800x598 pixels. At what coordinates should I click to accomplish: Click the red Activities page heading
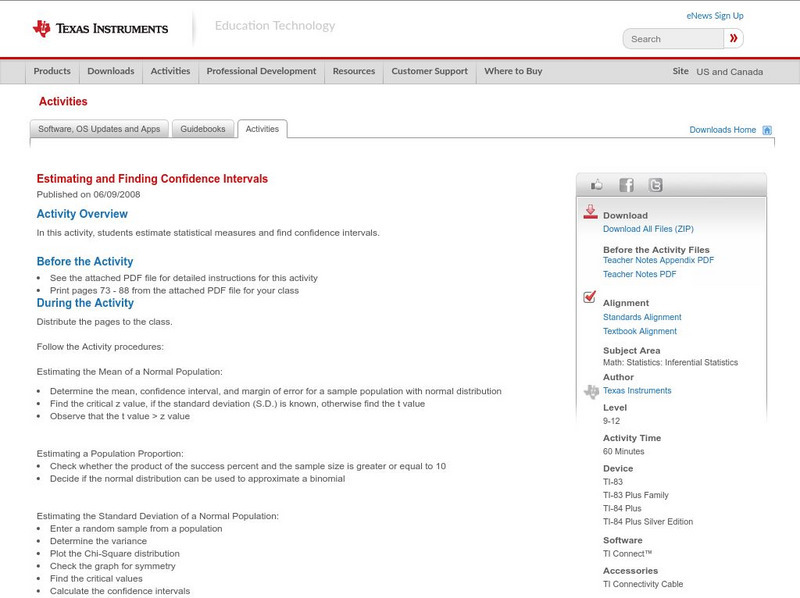63,102
